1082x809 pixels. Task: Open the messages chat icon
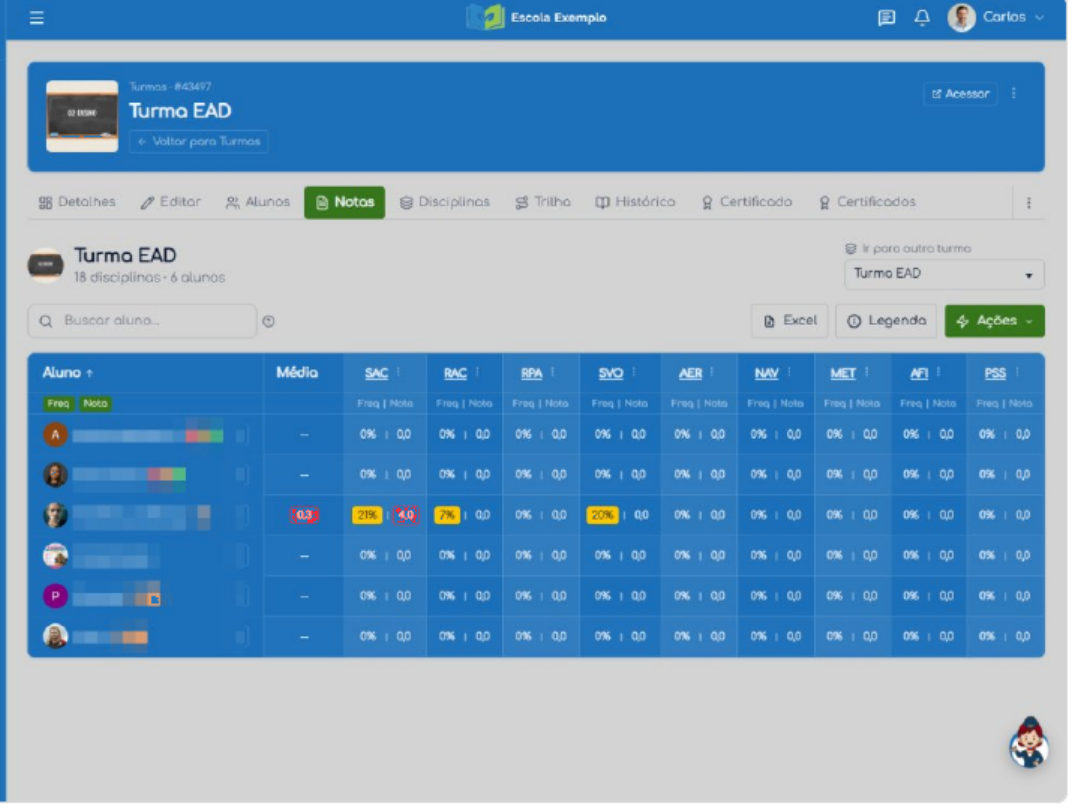(x=886, y=18)
